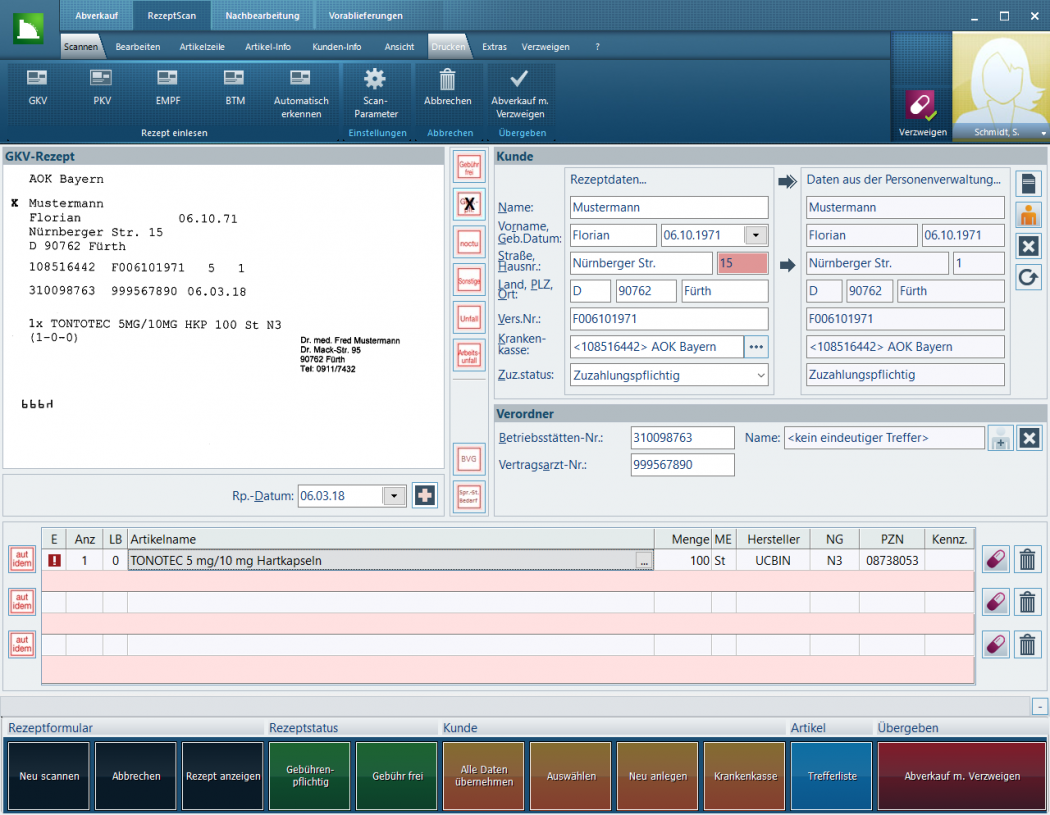
Task: Select the BTM prescription scan icon
Action: (x=234, y=78)
